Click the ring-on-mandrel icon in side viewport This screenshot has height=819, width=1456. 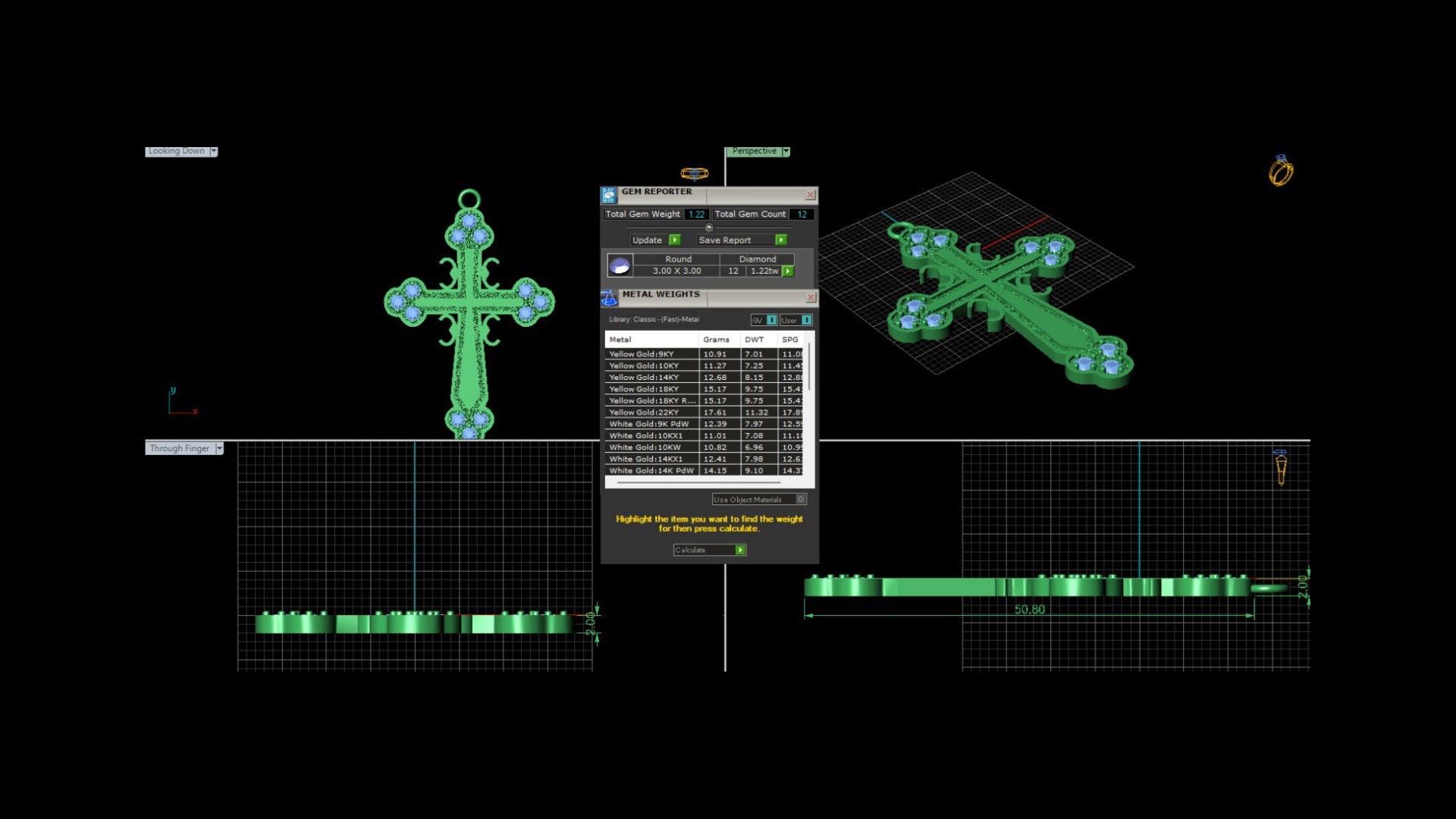(1281, 467)
